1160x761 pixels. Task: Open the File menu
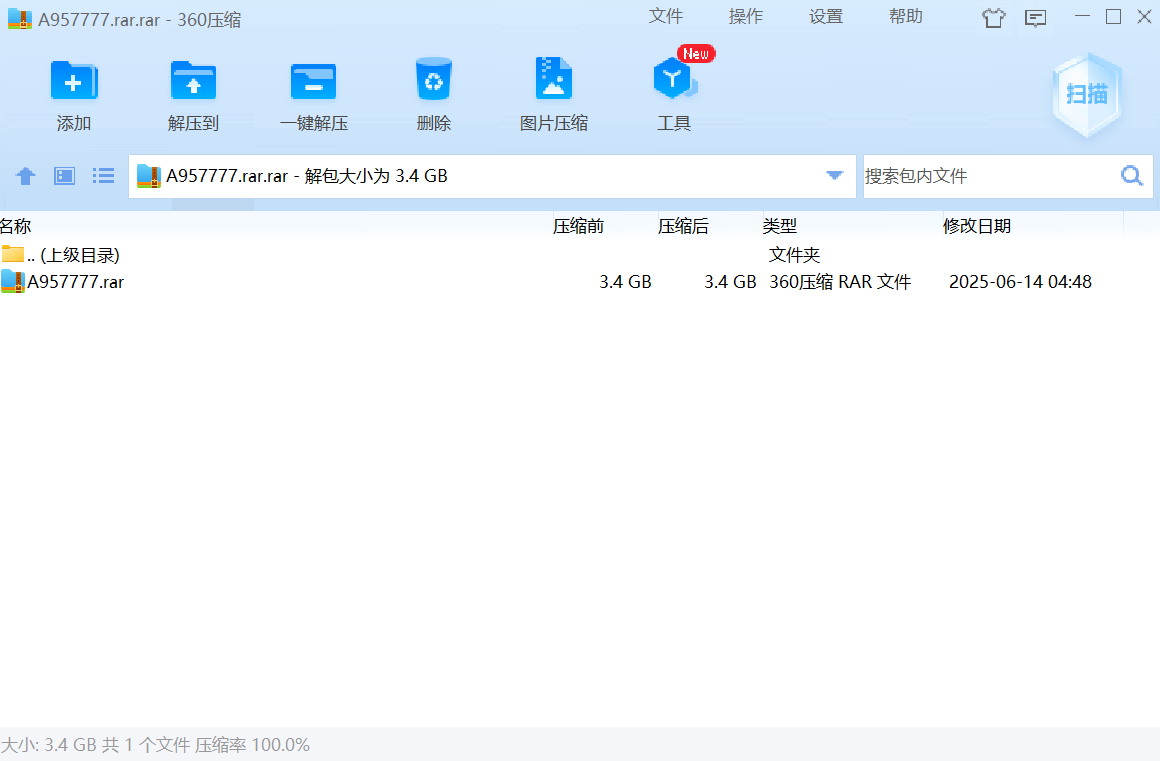click(665, 17)
